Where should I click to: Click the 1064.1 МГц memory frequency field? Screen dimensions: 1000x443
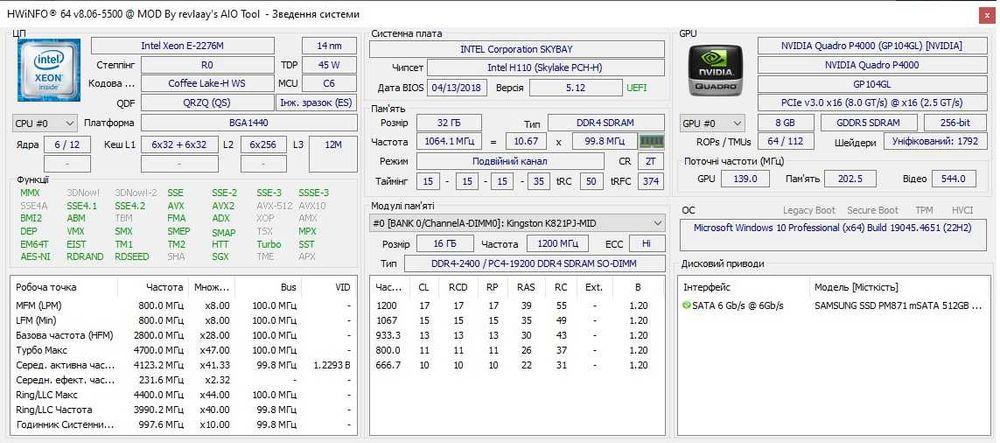[449, 142]
